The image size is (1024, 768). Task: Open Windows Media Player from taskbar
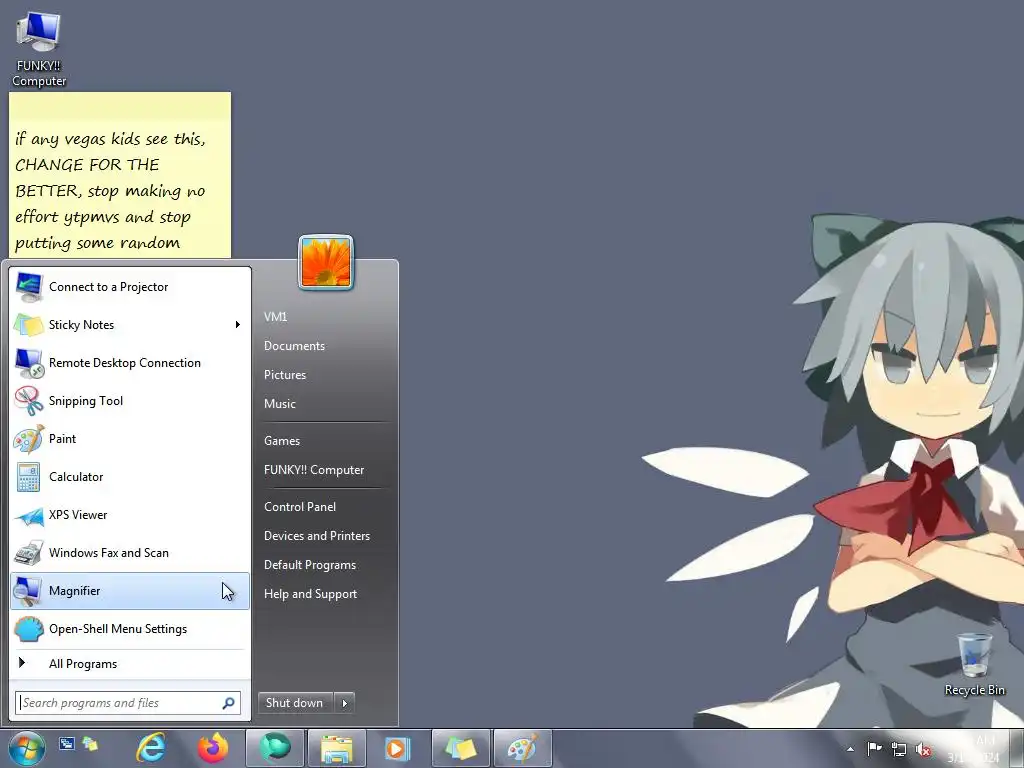click(397, 748)
